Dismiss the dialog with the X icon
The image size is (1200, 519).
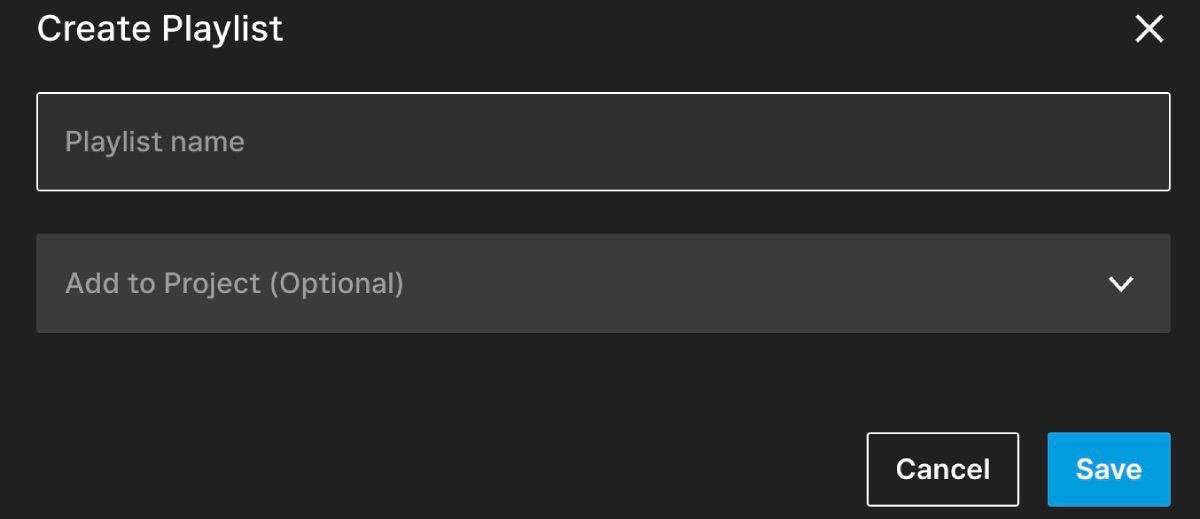(x=1149, y=29)
